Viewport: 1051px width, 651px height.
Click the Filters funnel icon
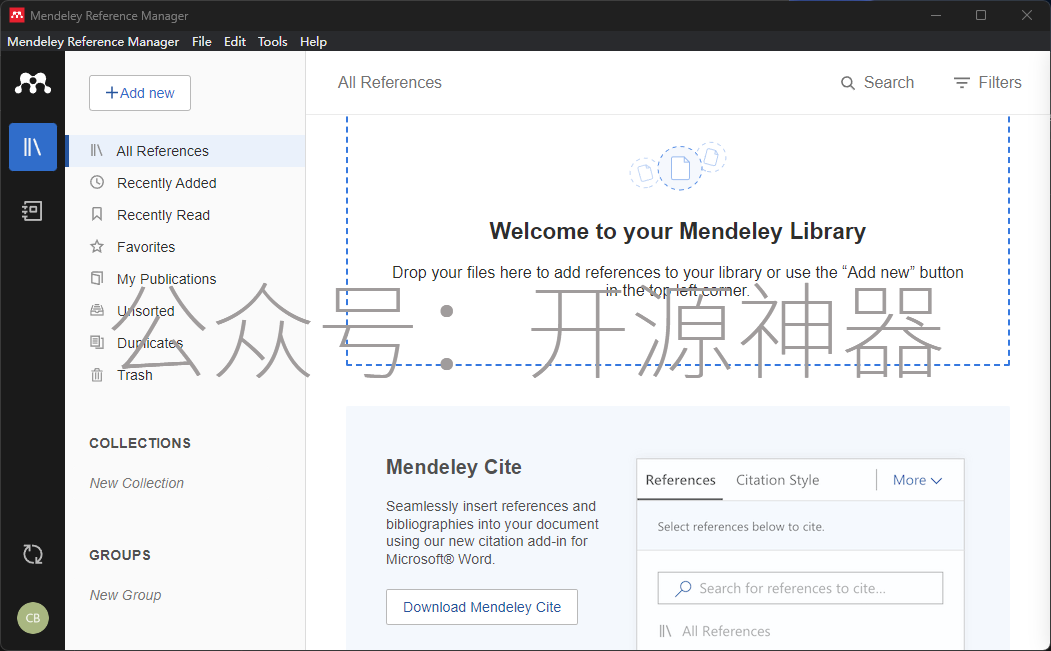962,82
